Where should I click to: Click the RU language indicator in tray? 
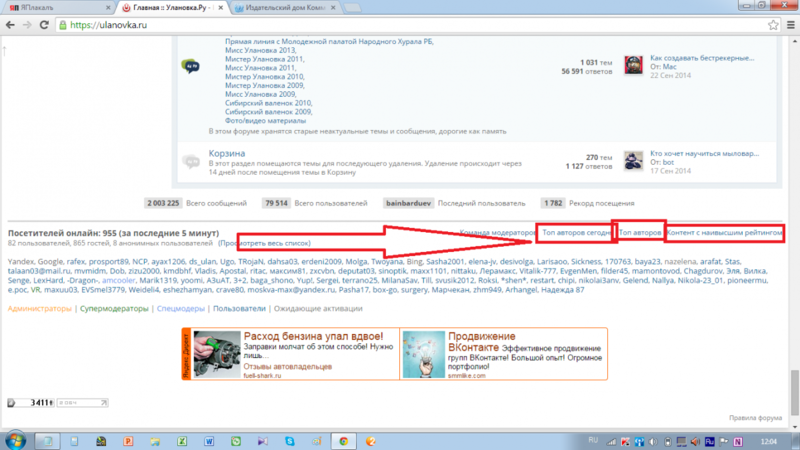593,440
